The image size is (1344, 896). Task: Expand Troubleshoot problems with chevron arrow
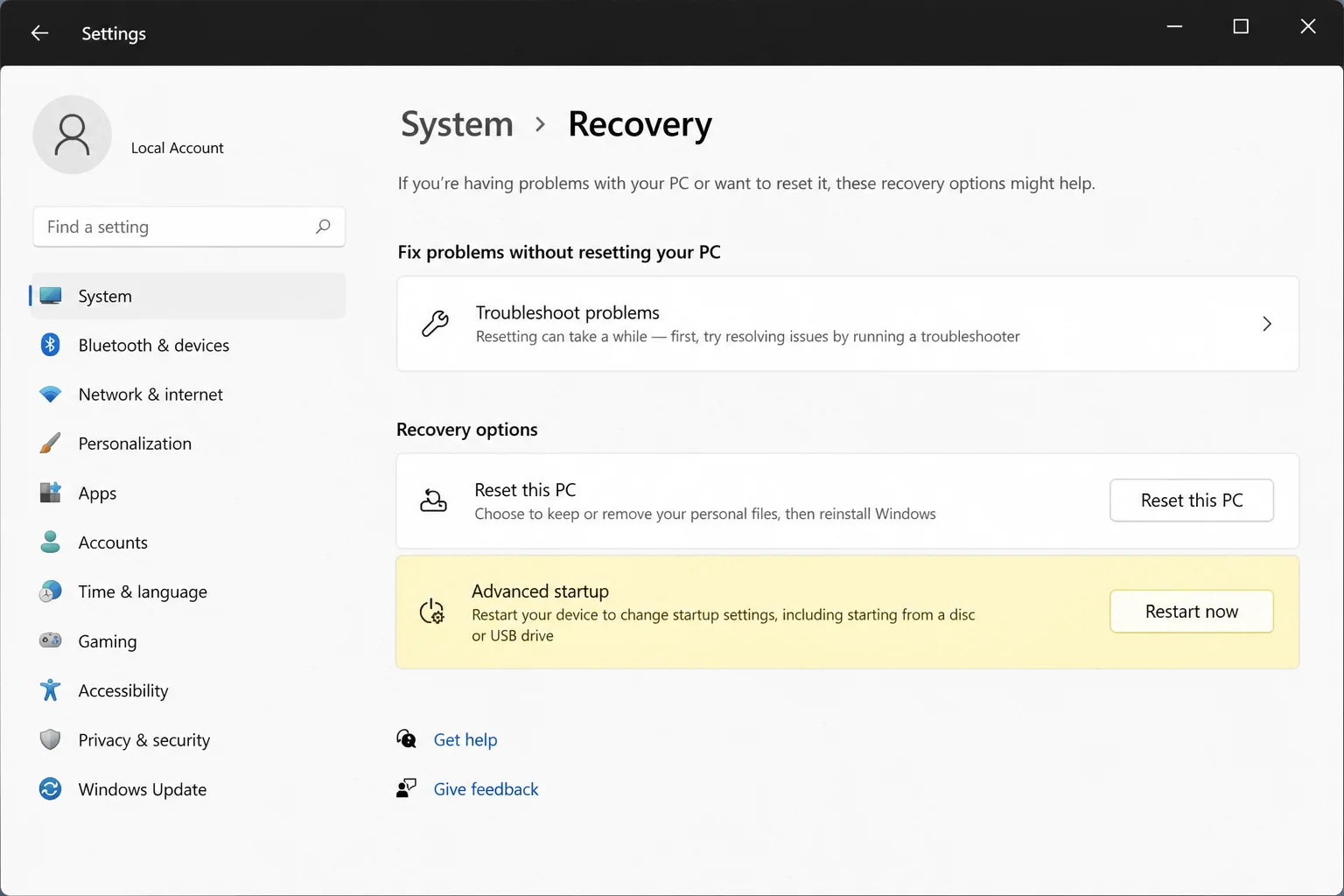click(x=1267, y=324)
